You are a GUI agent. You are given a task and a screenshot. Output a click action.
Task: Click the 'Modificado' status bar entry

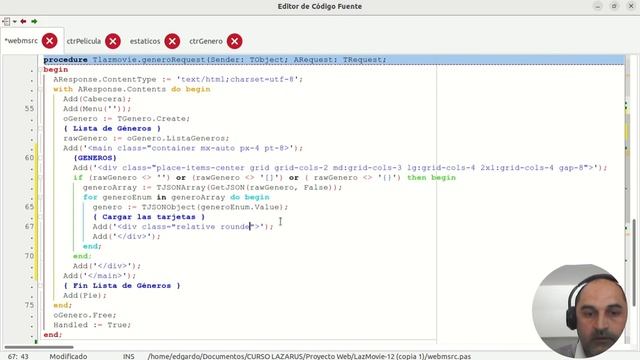tap(68, 356)
